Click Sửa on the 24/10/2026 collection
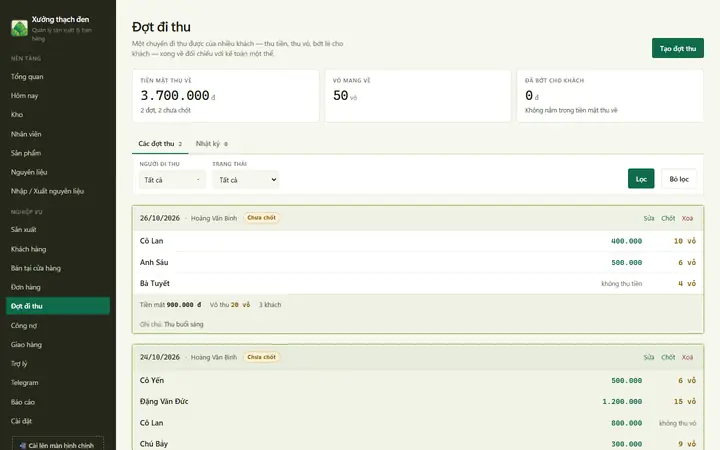The height and width of the screenshot is (450, 720). coord(648,357)
